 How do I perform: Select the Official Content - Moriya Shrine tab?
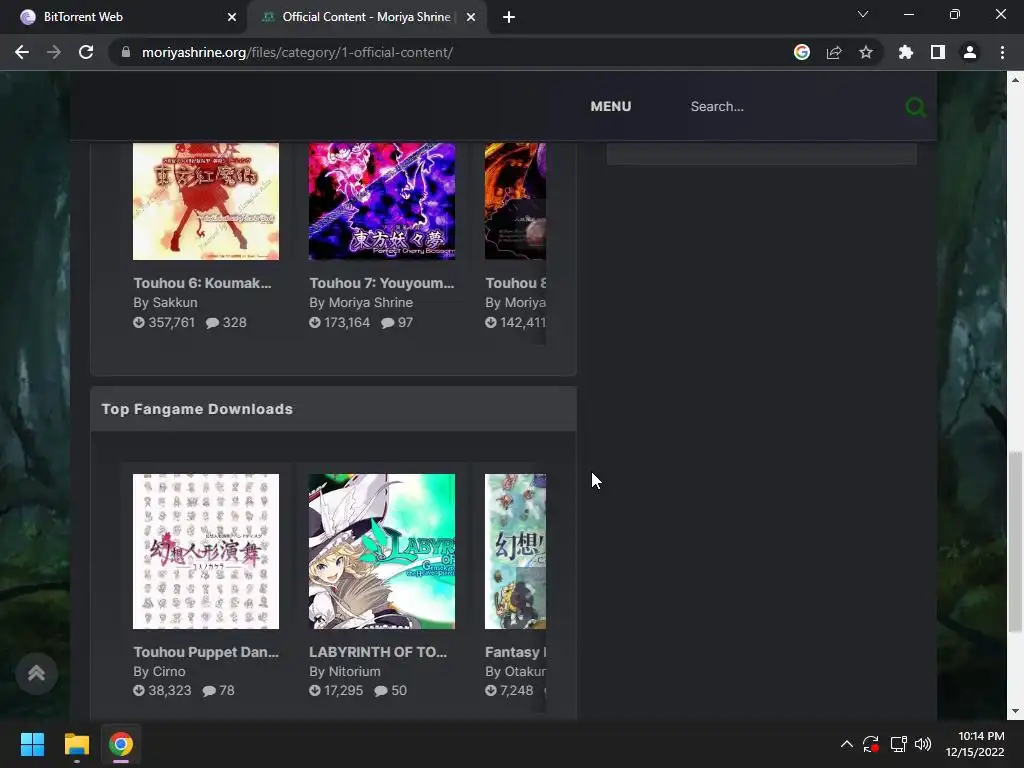[366, 17]
